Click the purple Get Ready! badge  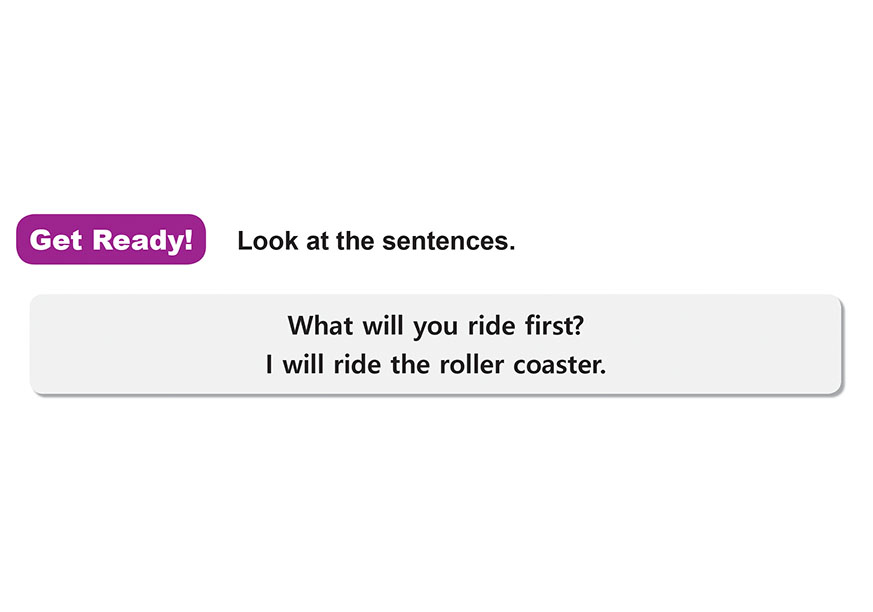click(x=111, y=240)
